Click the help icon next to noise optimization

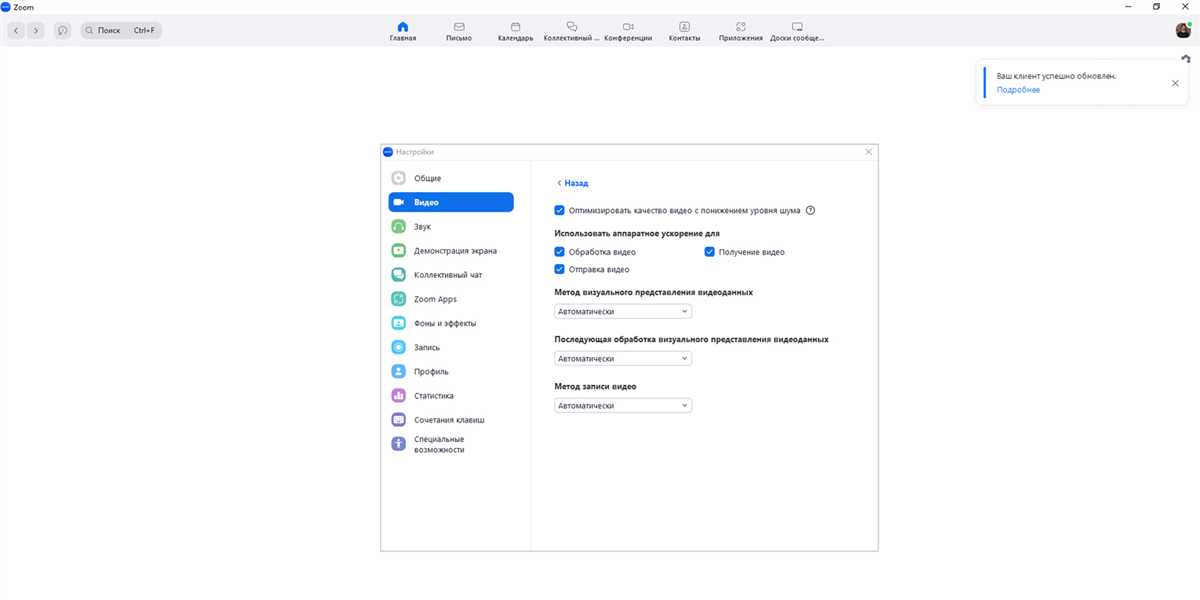(810, 210)
